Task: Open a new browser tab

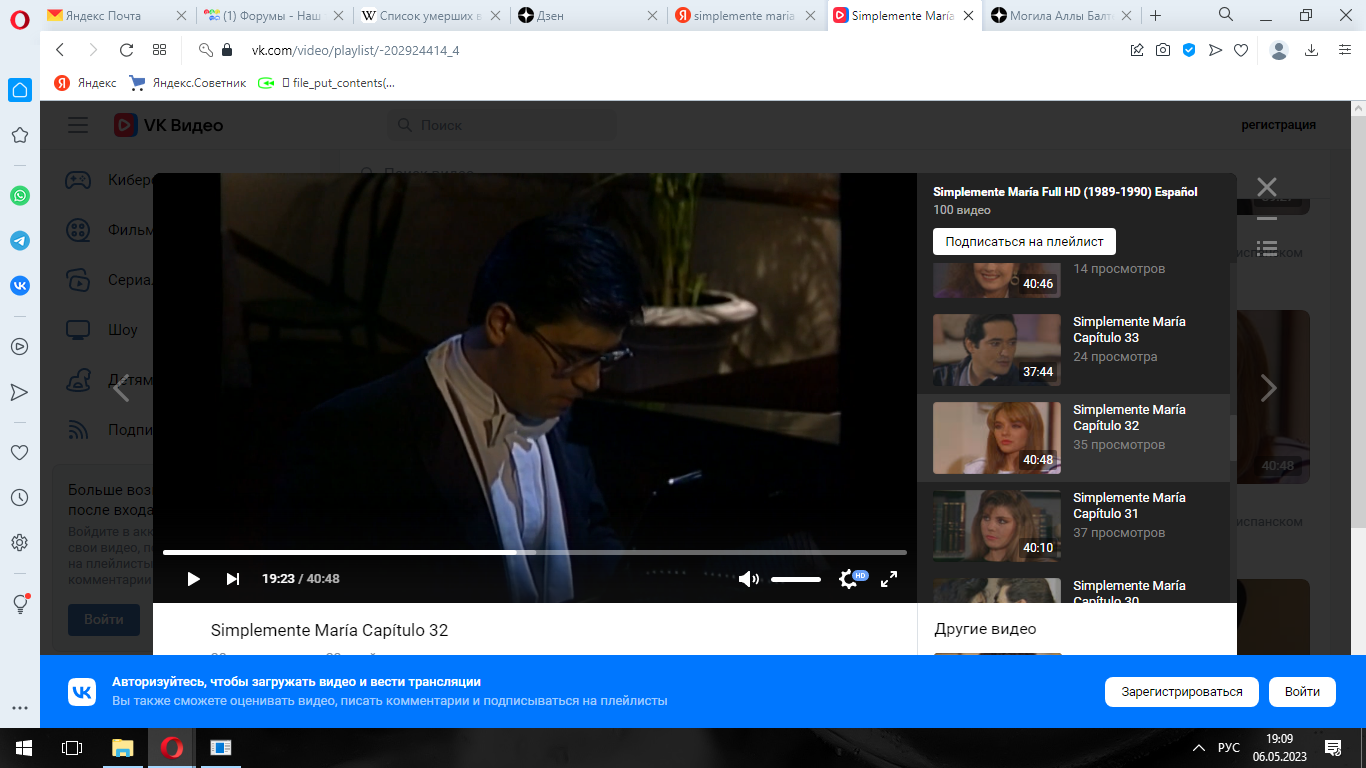Action: (1156, 15)
